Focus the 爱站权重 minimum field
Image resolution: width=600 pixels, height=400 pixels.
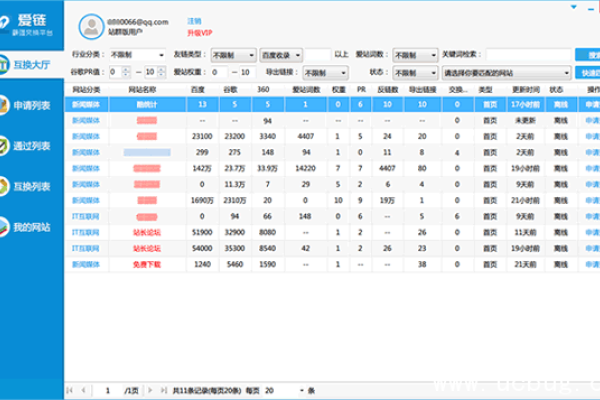(219, 72)
